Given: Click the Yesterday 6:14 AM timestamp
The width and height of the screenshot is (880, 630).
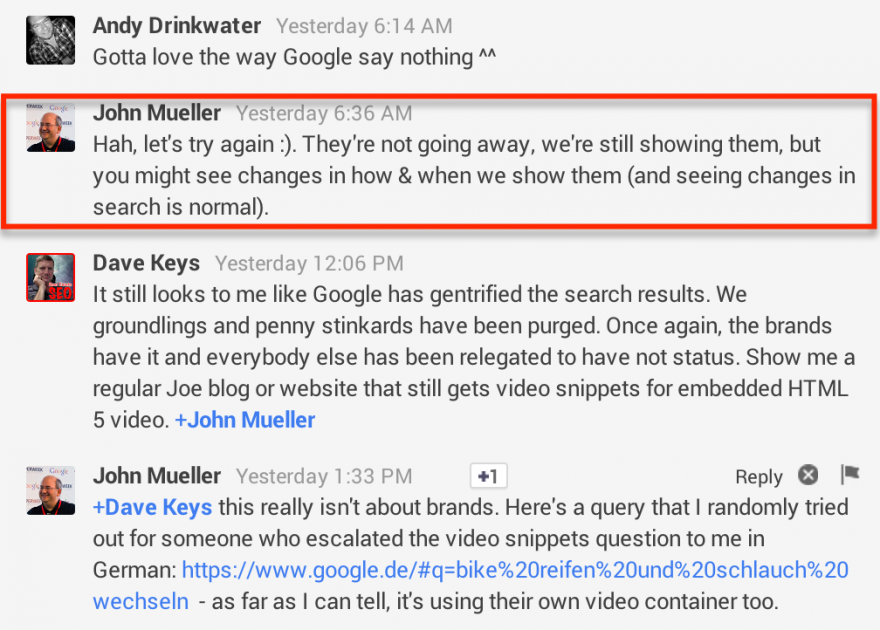Looking at the screenshot, I should coord(364,26).
